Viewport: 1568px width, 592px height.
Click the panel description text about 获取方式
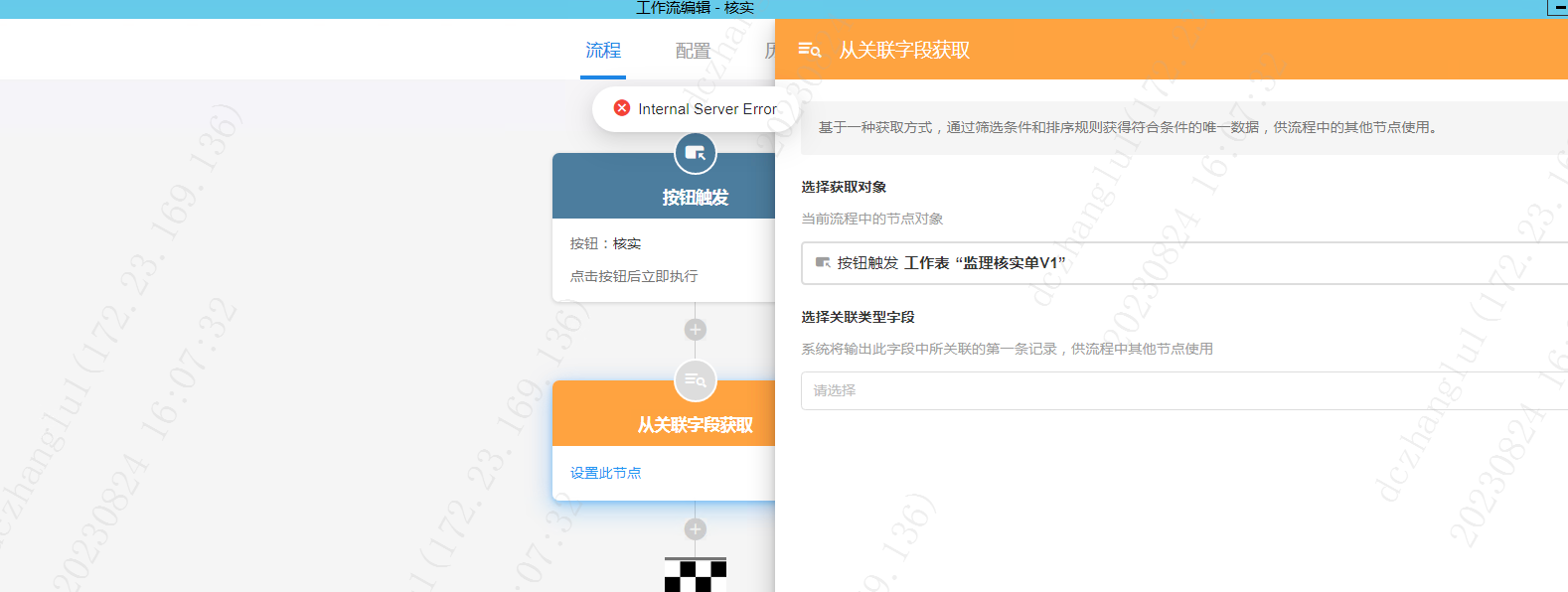[x=1130, y=127]
